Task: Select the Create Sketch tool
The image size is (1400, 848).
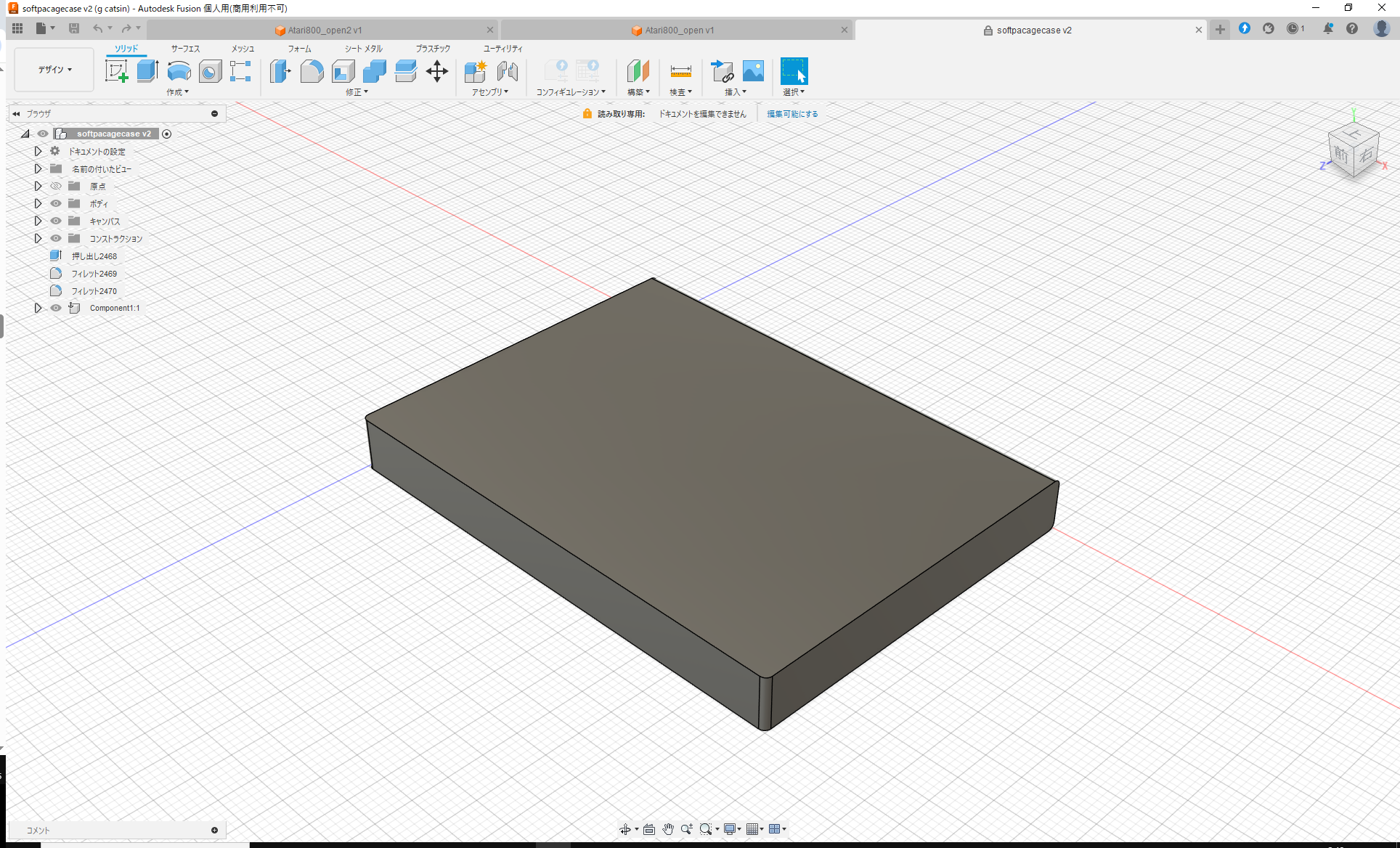Action: (117, 70)
